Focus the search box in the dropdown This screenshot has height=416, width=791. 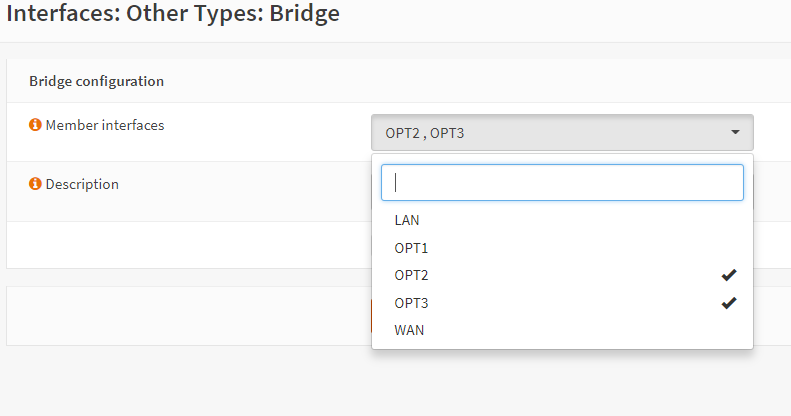tap(562, 183)
